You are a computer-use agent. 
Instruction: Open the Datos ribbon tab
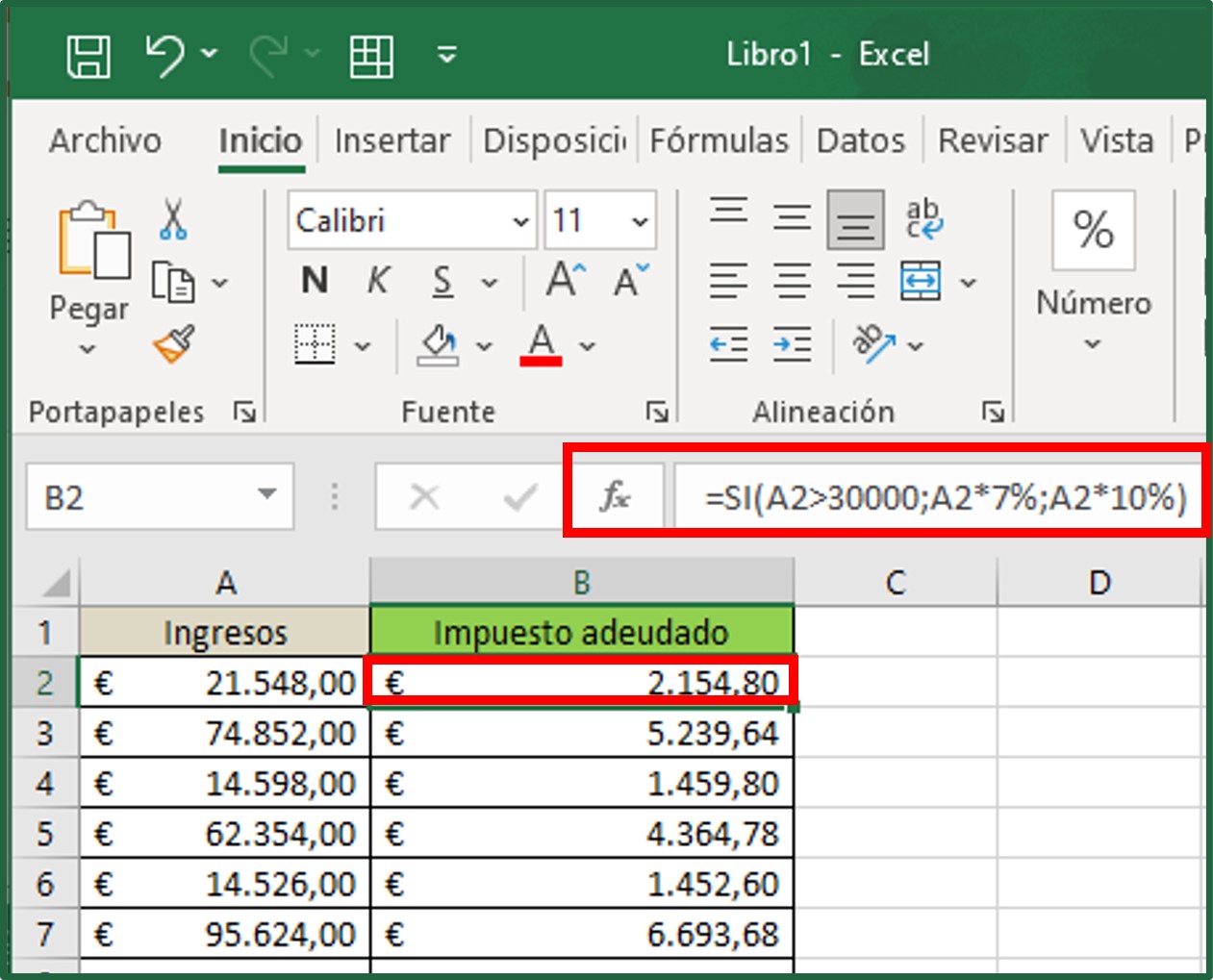(x=859, y=140)
